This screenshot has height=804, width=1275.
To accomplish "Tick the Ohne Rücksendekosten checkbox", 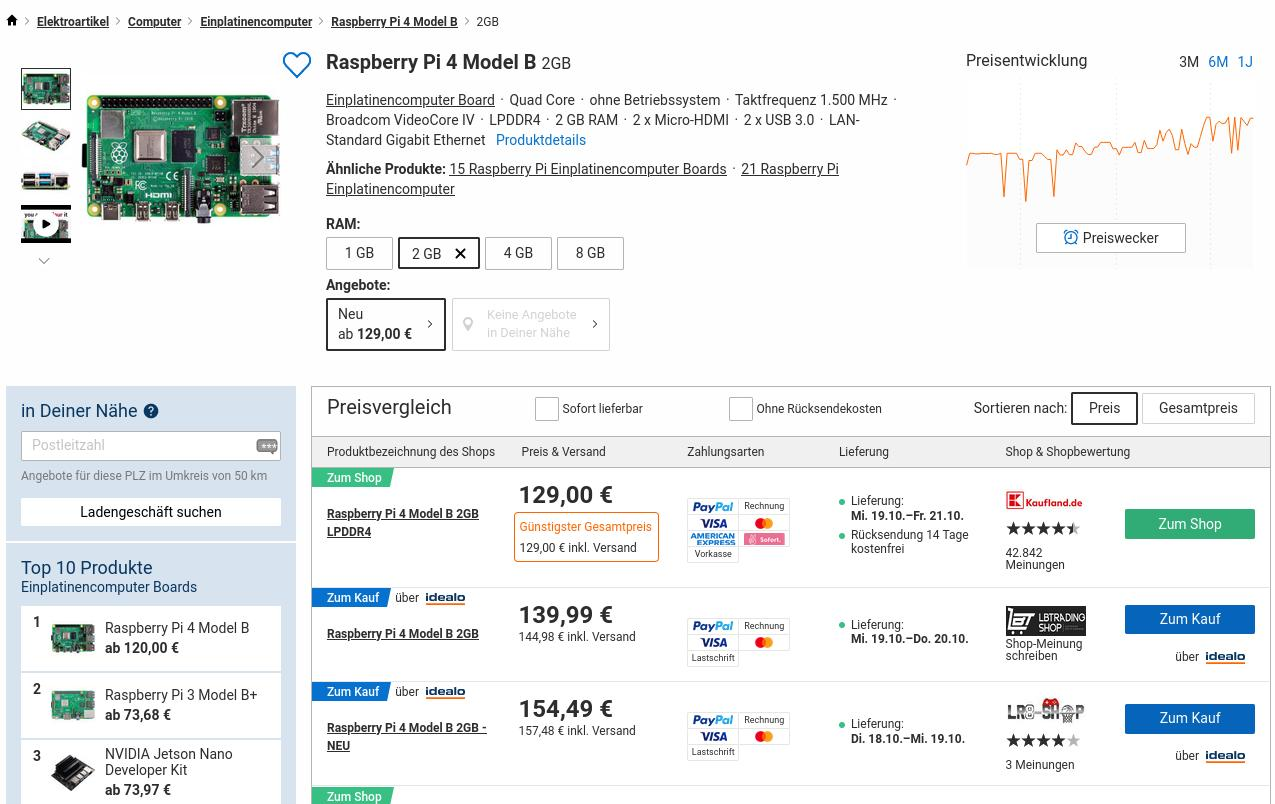I will point(741,409).
